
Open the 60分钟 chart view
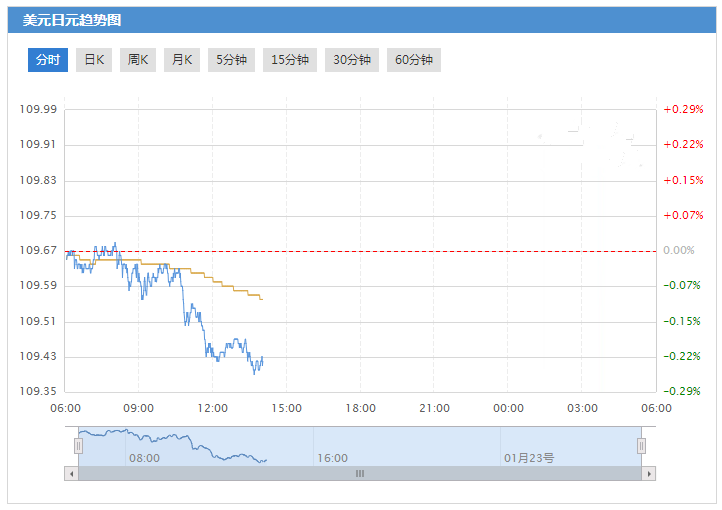coord(414,60)
